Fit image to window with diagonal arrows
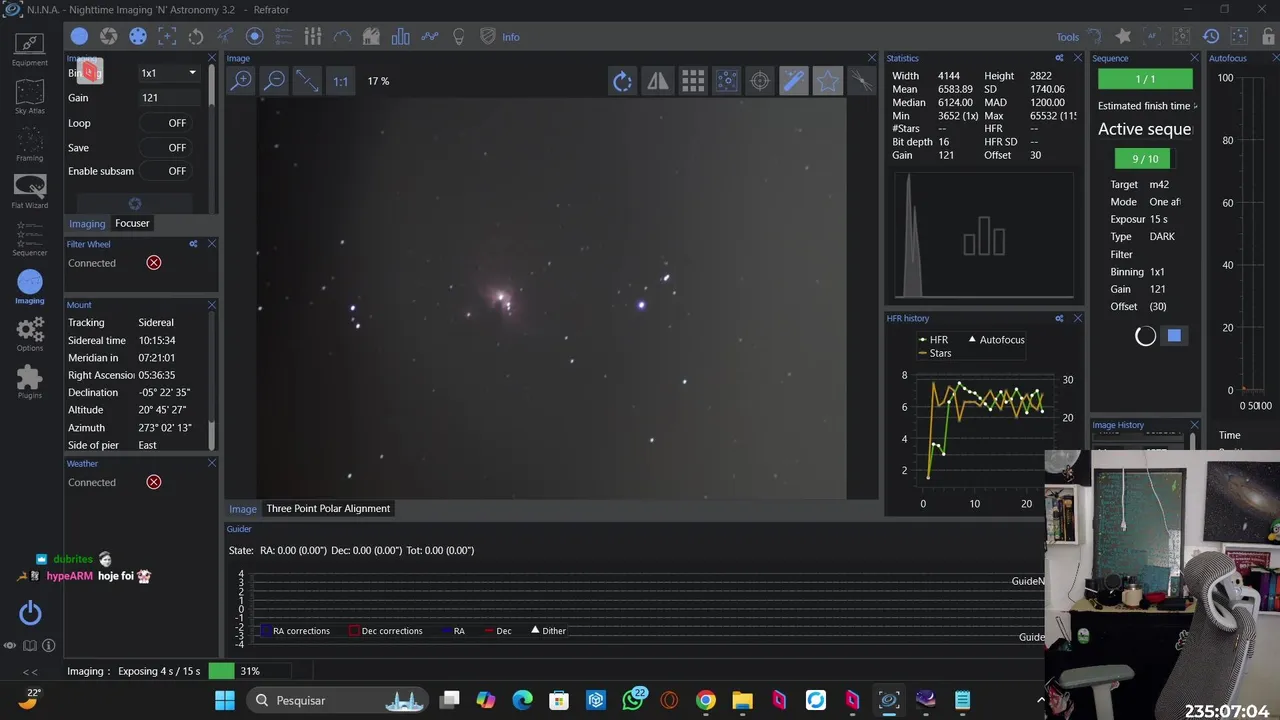The height and width of the screenshot is (720, 1280). pyautogui.click(x=307, y=81)
